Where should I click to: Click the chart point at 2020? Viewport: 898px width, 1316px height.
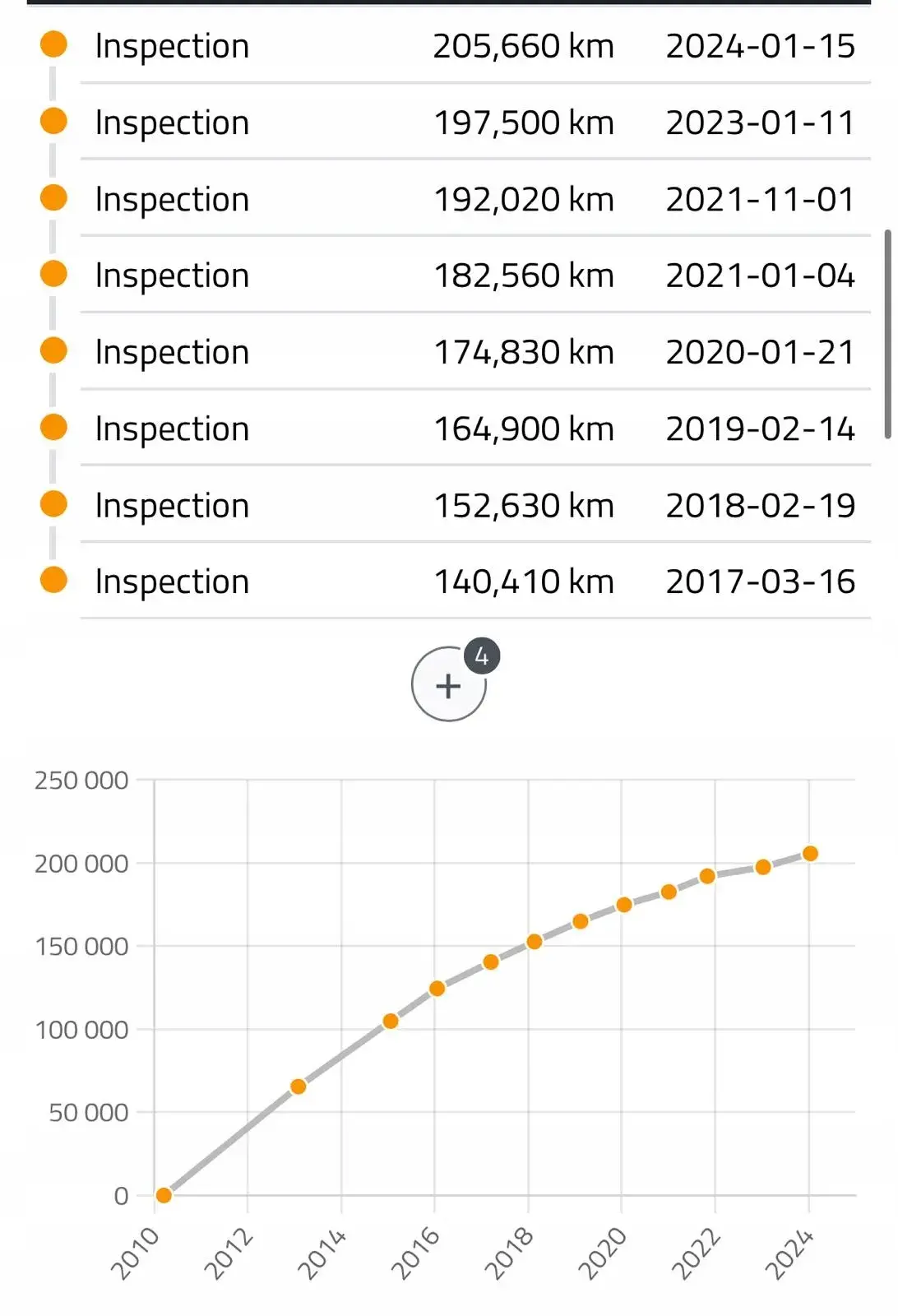(x=624, y=905)
